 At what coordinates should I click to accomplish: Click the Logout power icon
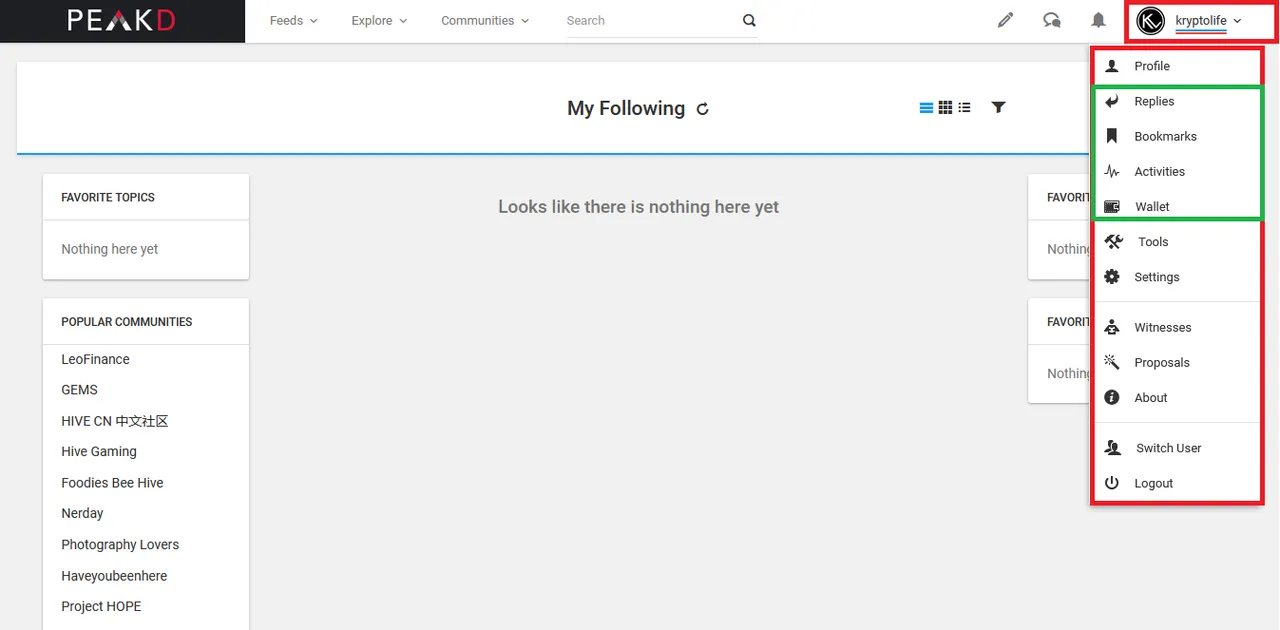[1112, 483]
